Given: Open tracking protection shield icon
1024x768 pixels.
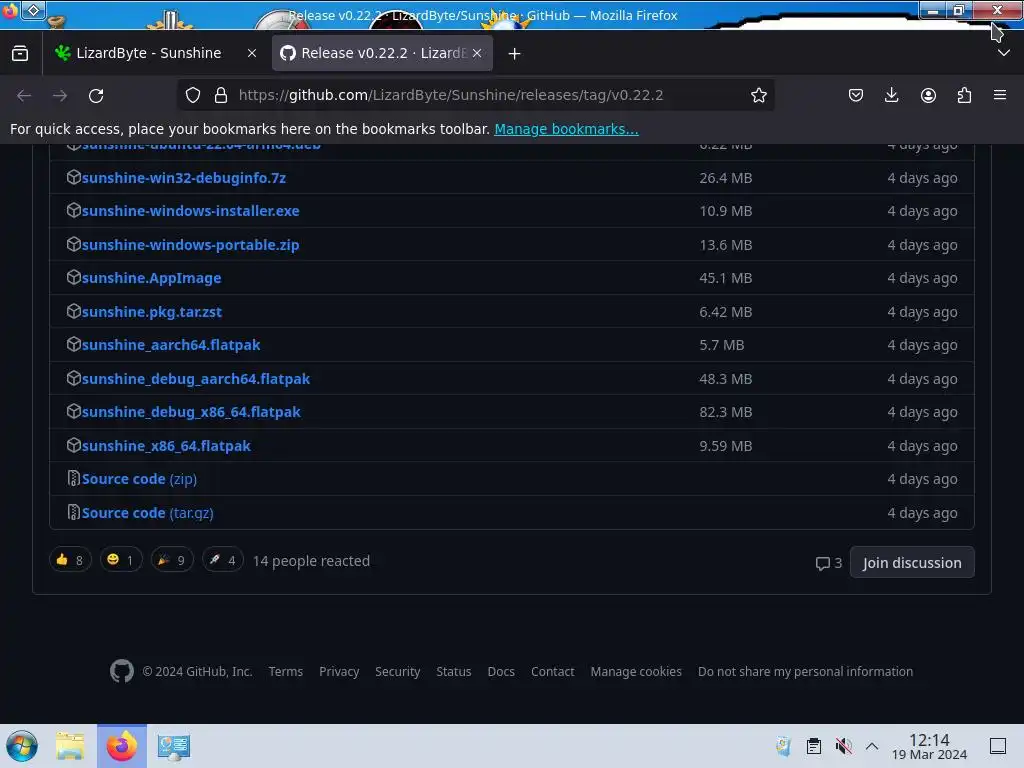Looking at the screenshot, I should [193, 95].
